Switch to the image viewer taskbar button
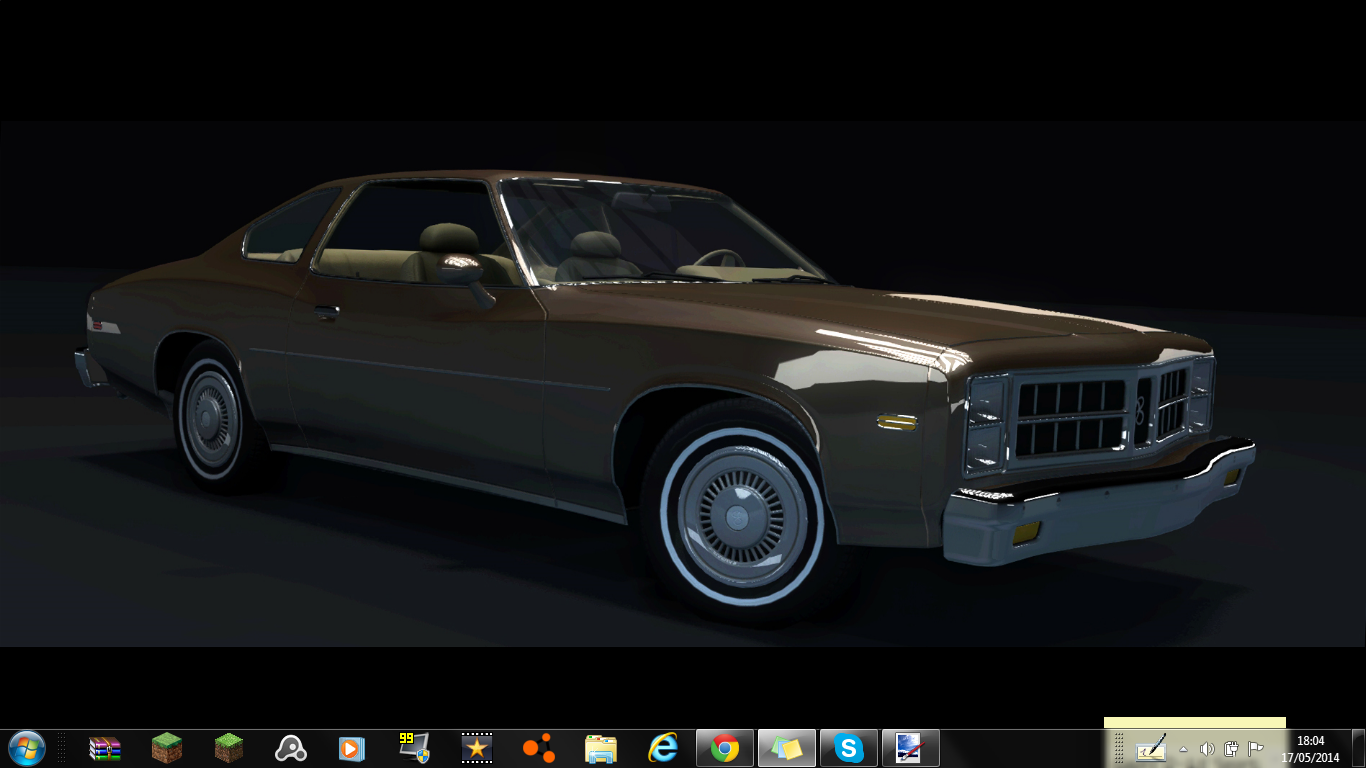 click(x=910, y=748)
